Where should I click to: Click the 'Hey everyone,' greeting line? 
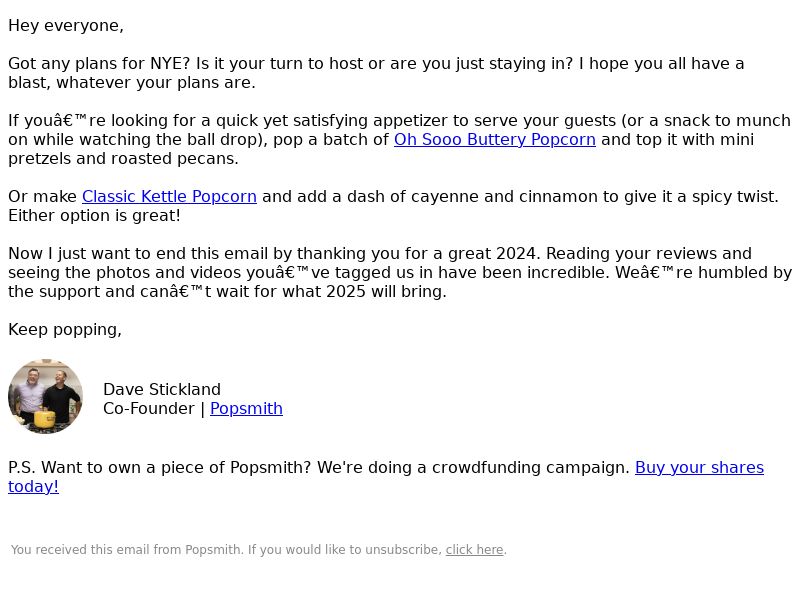tap(66, 26)
